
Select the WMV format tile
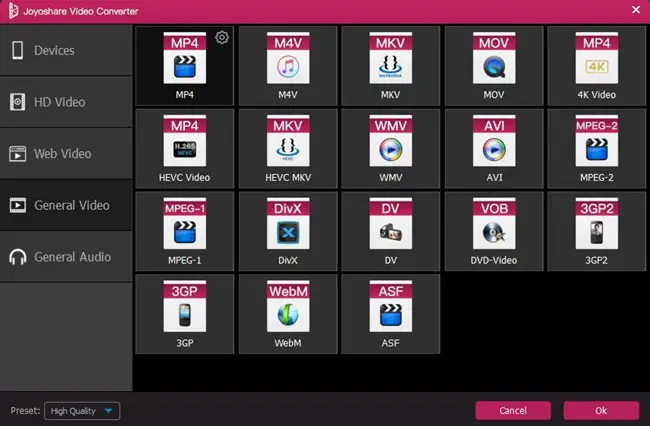[x=390, y=149]
